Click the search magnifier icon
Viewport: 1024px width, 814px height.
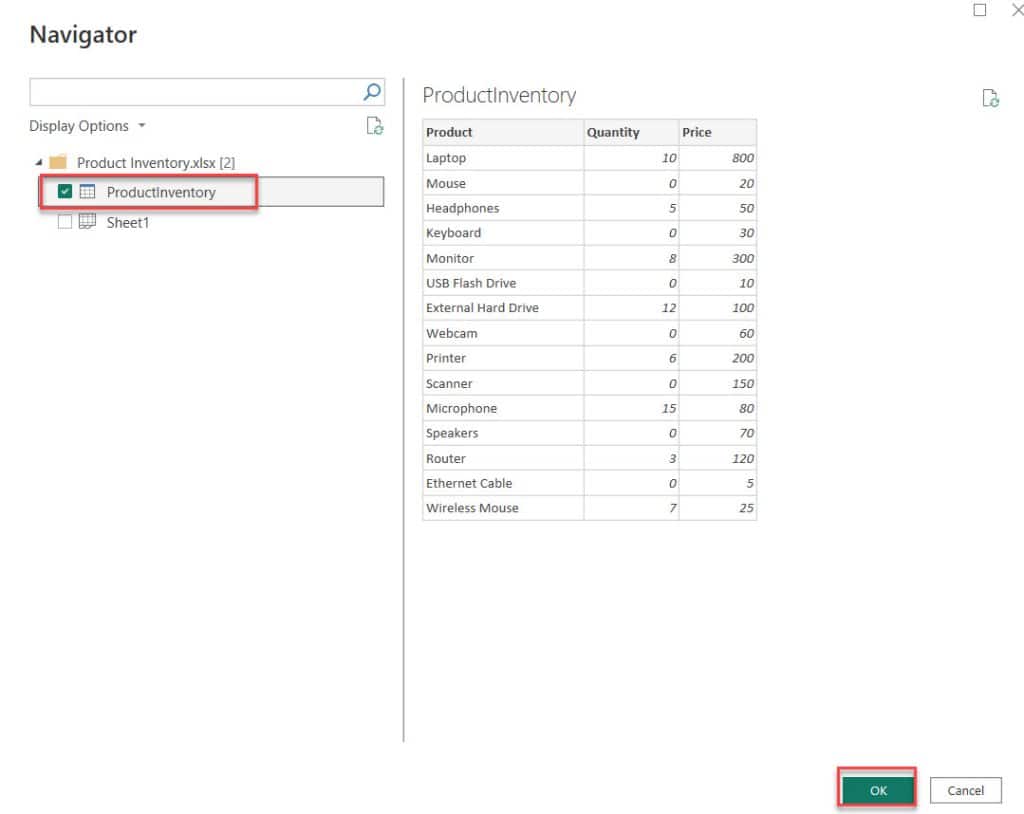click(x=372, y=92)
